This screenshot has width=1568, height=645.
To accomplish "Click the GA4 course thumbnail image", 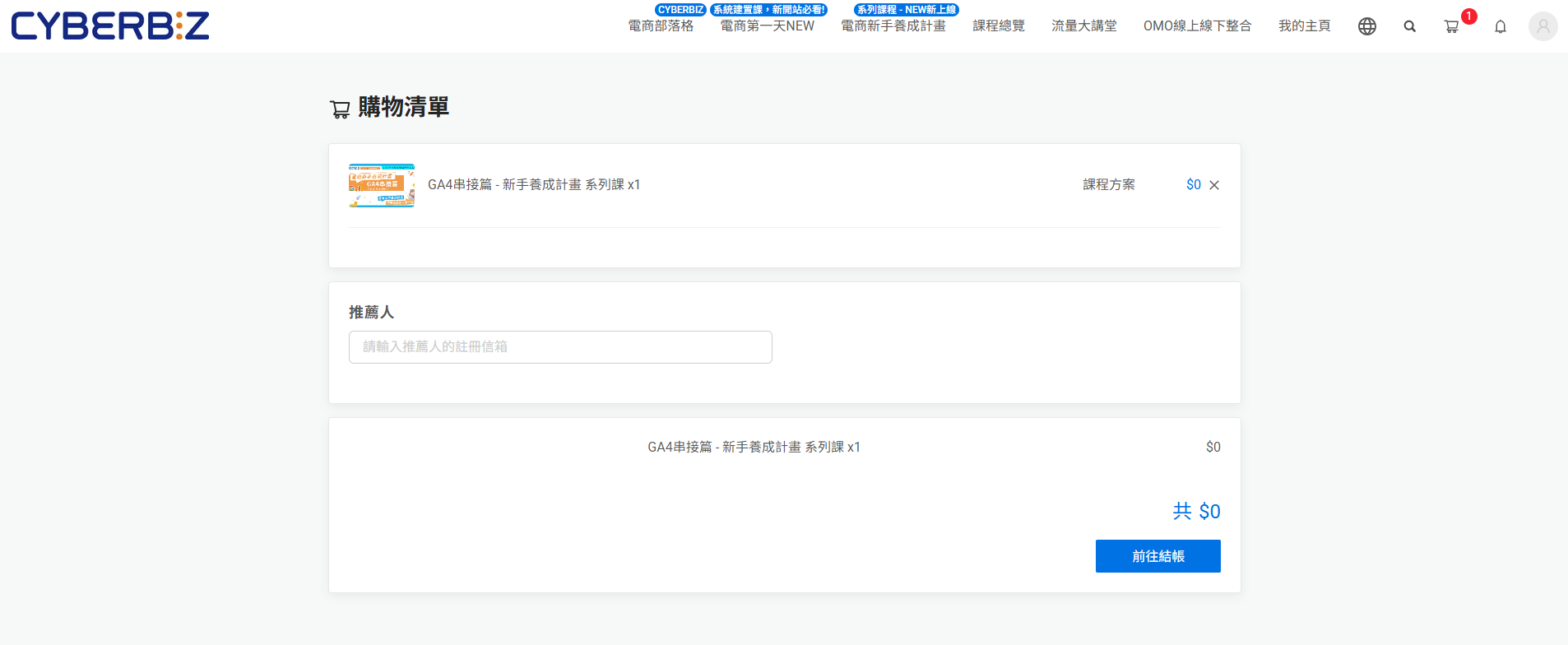I will click(x=382, y=185).
